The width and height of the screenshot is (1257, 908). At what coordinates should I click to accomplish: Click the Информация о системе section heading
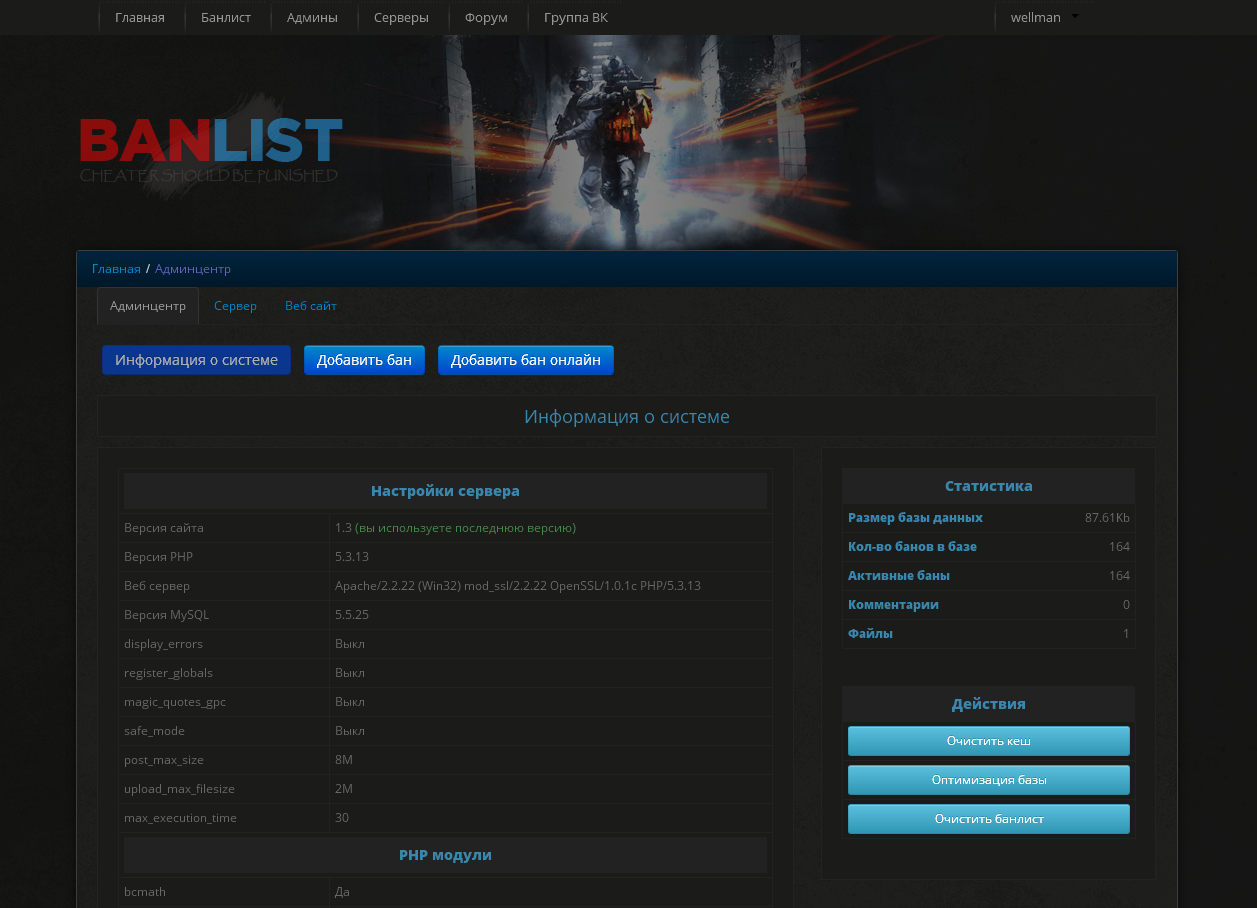[627, 417]
